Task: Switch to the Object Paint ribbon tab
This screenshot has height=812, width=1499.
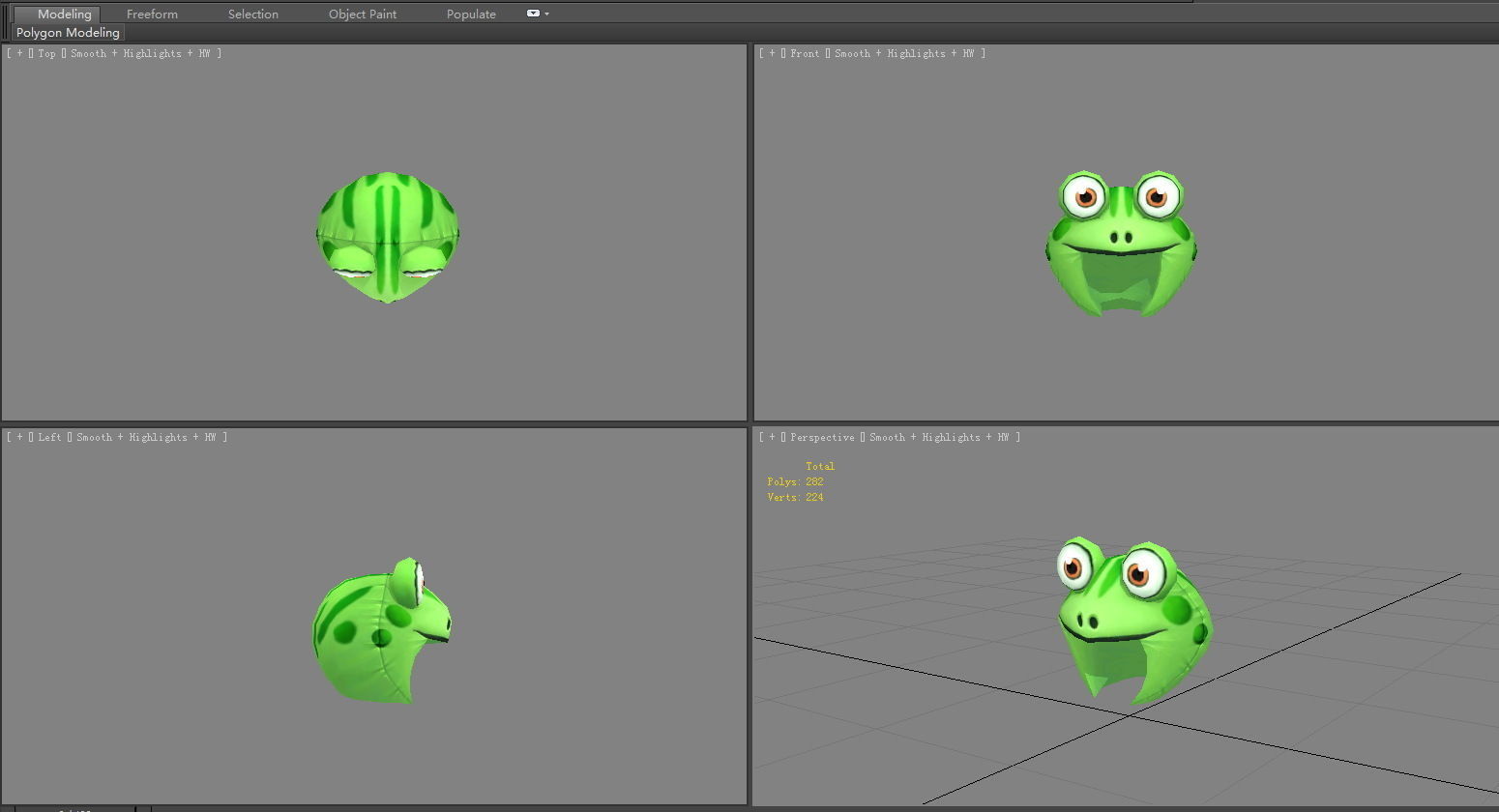Action: [363, 14]
